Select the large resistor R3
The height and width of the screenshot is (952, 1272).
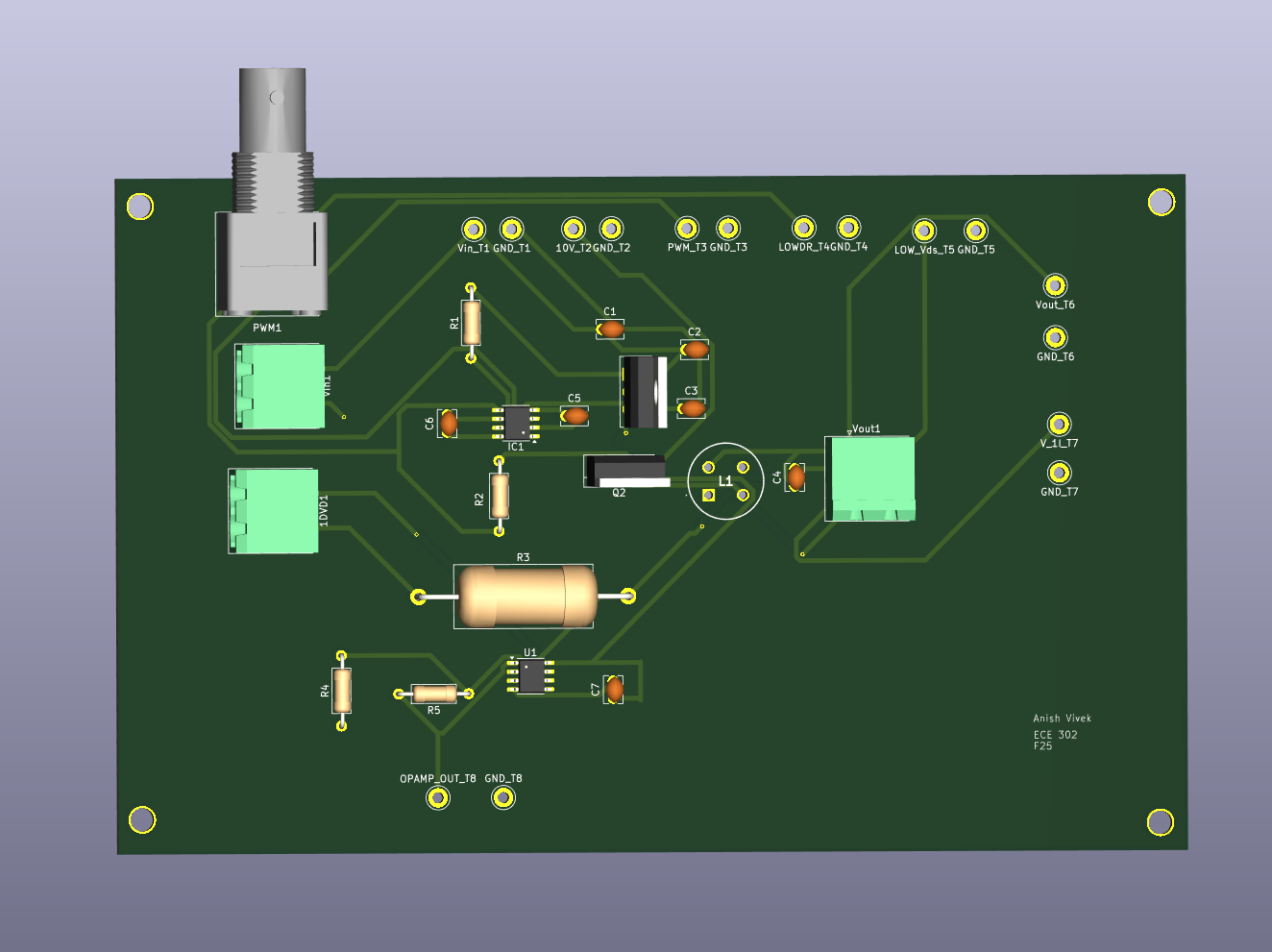(524, 595)
